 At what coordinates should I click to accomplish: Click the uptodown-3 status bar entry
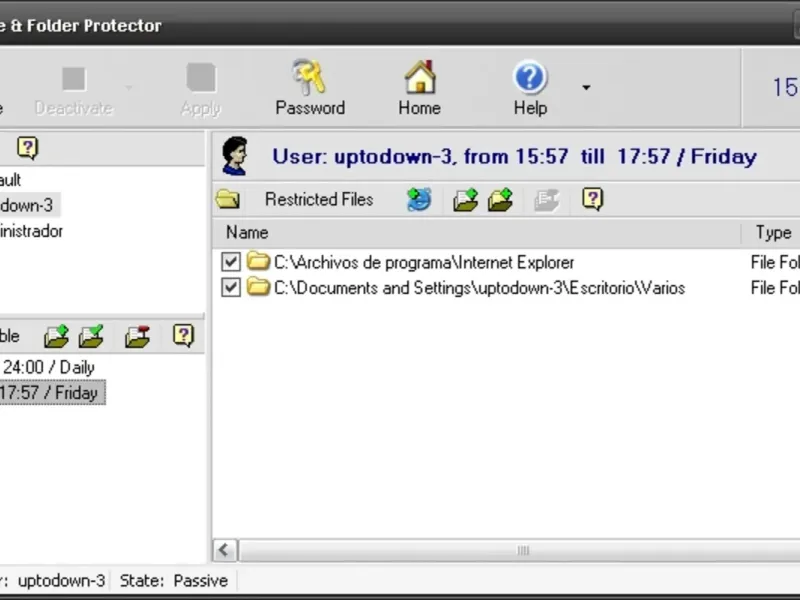pos(61,581)
